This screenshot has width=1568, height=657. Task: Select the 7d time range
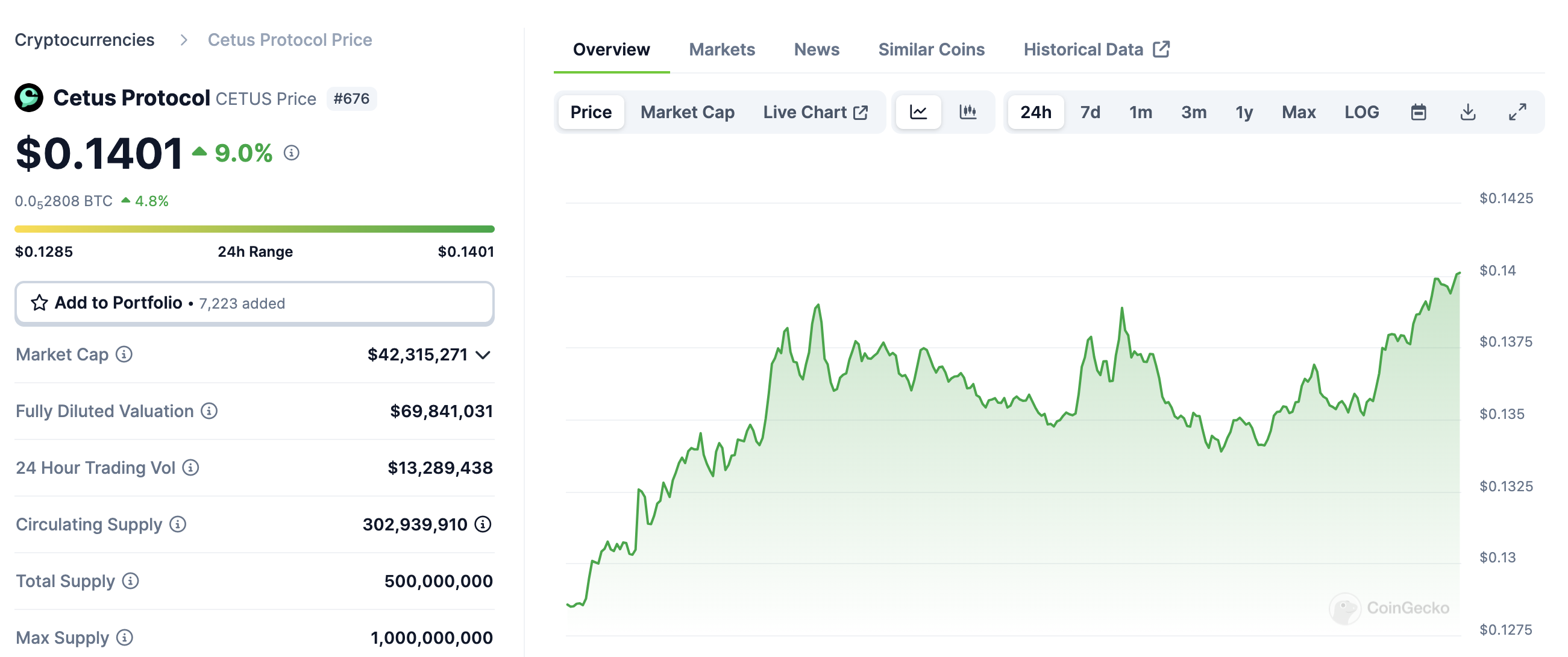(1090, 112)
